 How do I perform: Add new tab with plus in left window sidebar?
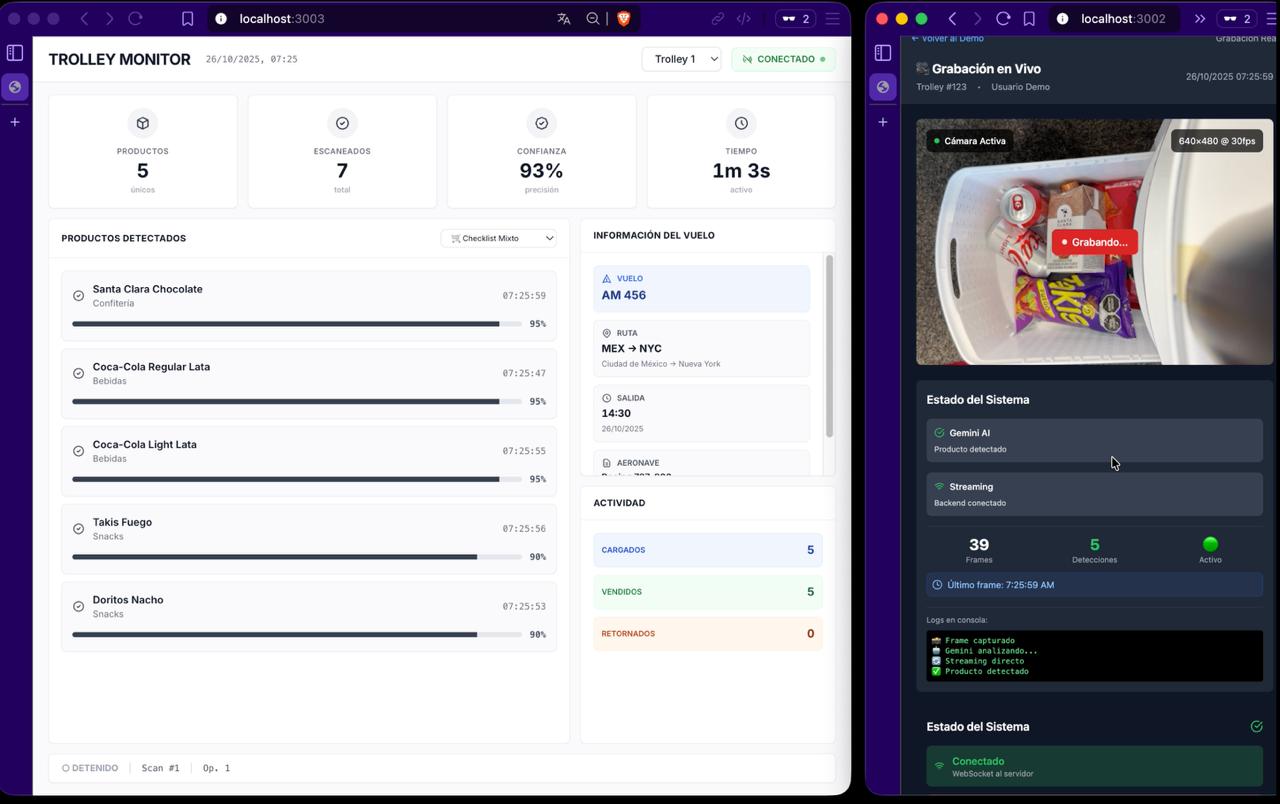pos(15,122)
